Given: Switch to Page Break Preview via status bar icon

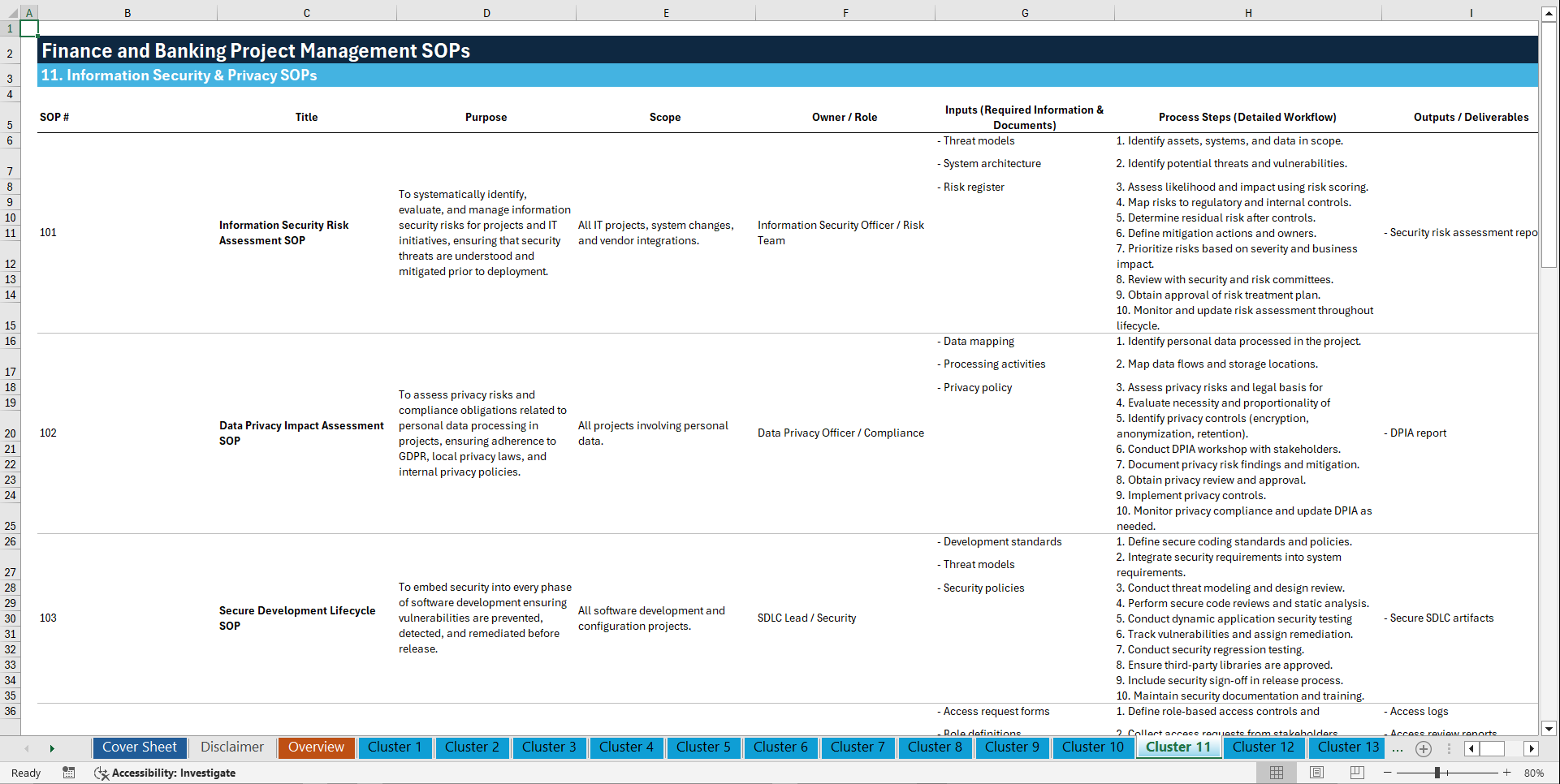Looking at the screenshot, I should coord(1356,772).
